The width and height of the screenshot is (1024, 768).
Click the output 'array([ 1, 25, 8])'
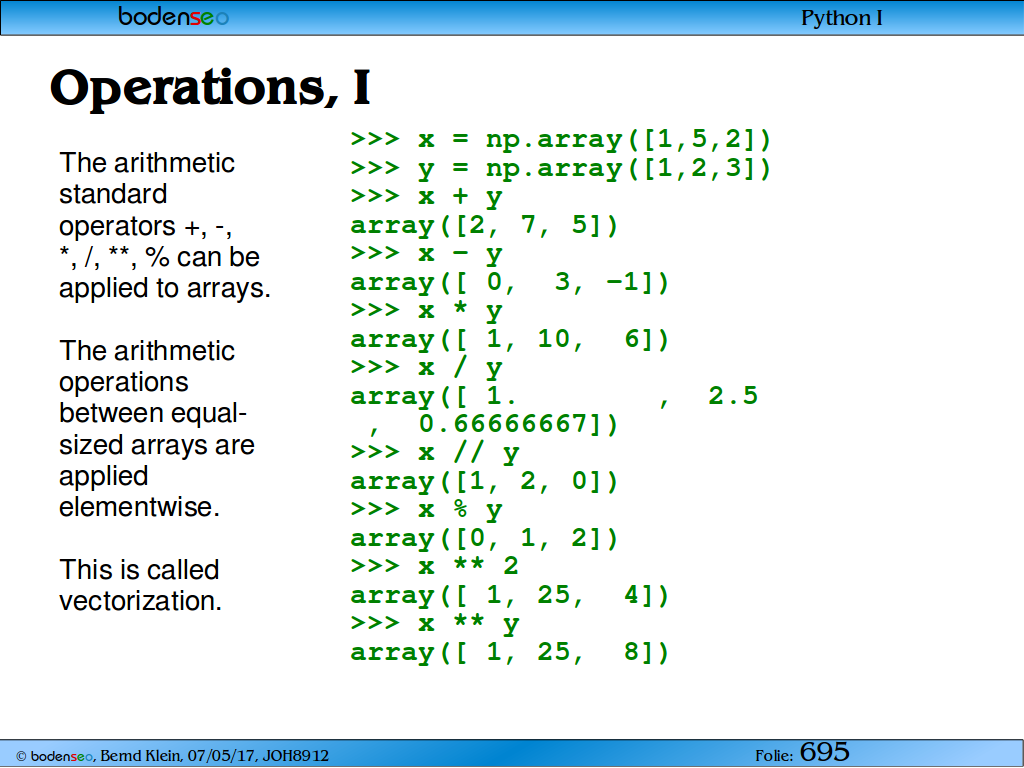pyautogui.click(x=510, y=652)
